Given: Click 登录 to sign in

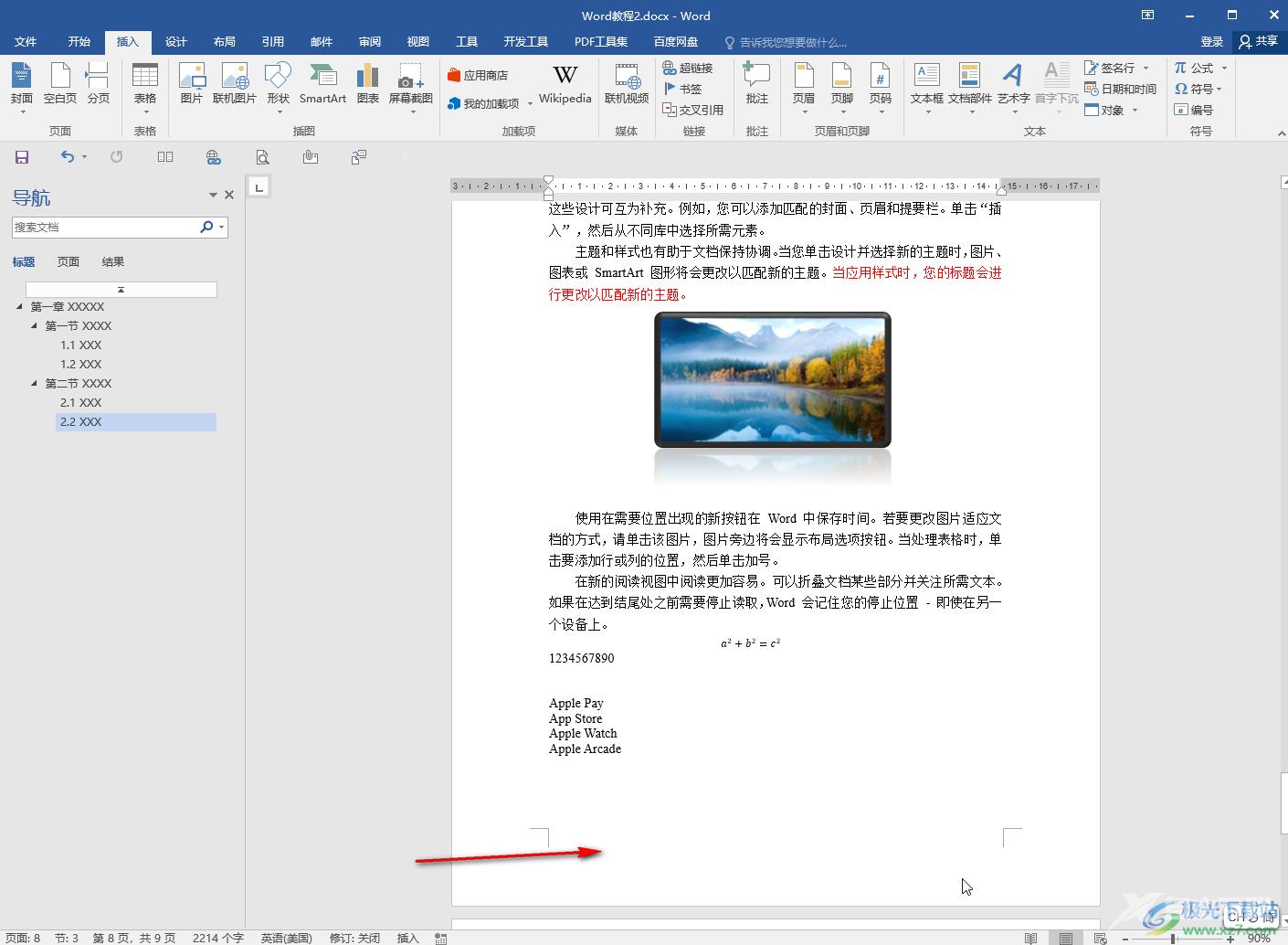Looking at the screenshot, I should click(x=1212, y=42).
